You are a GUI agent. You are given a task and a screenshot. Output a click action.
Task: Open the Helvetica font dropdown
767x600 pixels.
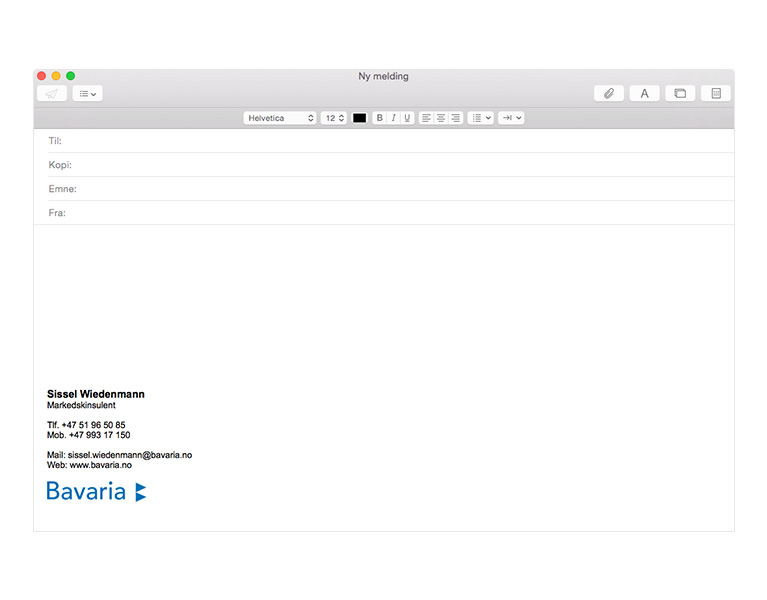point(280,118)
